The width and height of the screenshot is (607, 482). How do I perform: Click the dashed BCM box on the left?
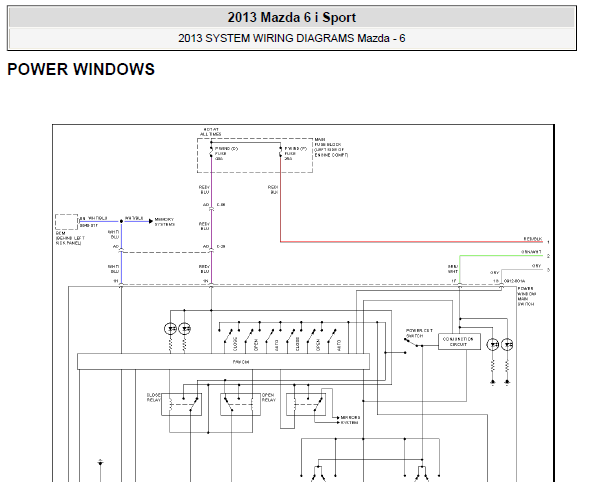click(67, 222)
